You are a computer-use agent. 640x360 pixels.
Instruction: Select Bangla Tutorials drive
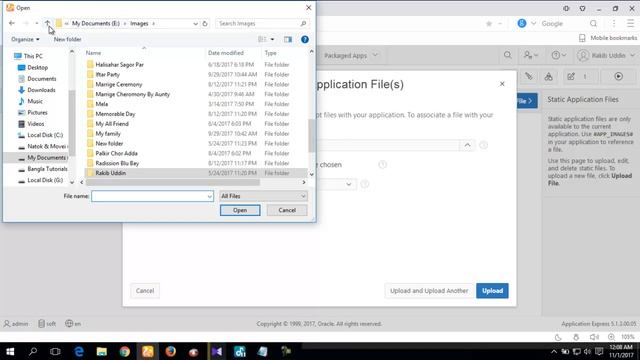(47, 169)
